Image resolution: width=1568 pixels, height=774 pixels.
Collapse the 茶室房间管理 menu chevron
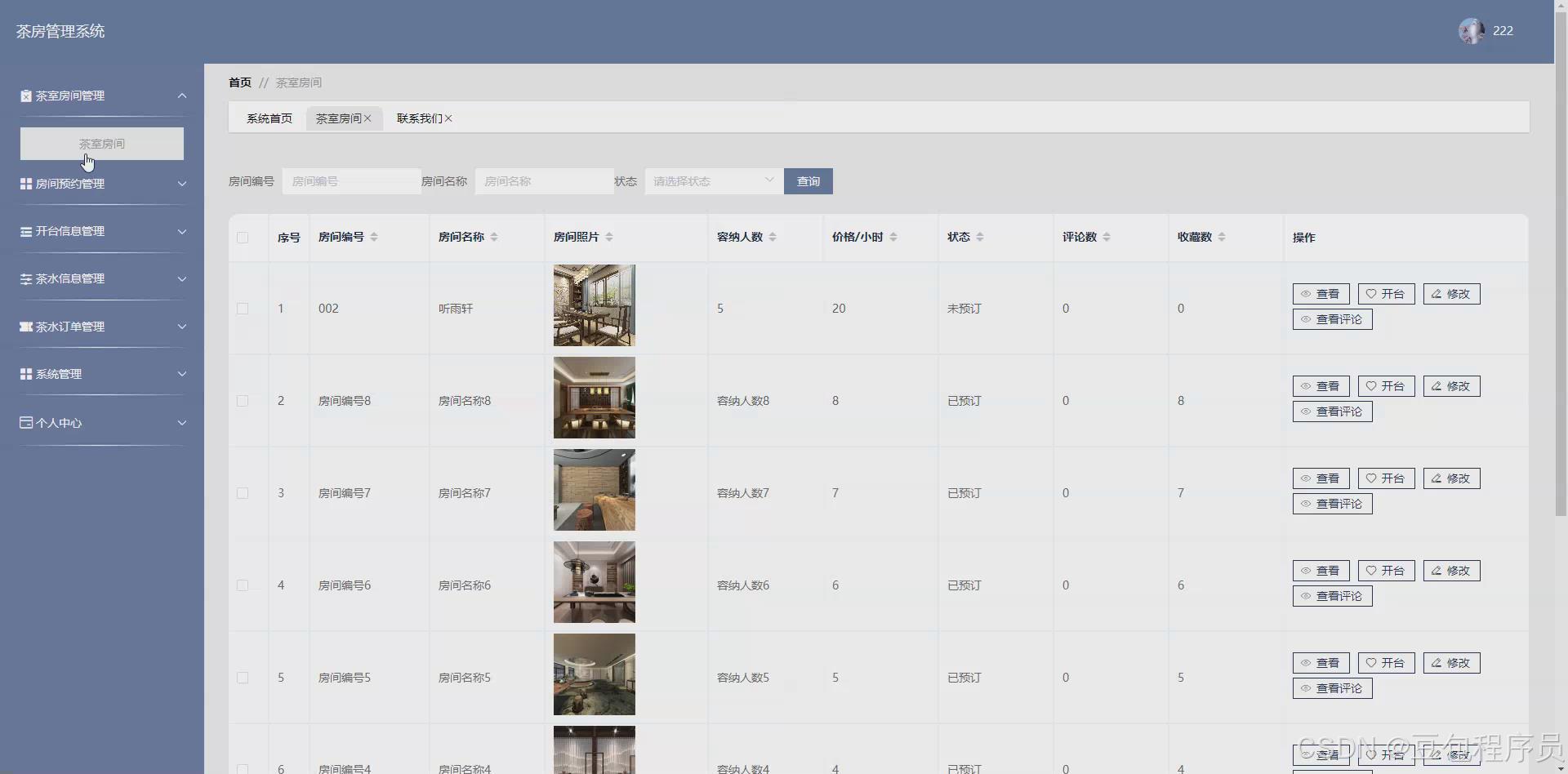tap(182, 96)
